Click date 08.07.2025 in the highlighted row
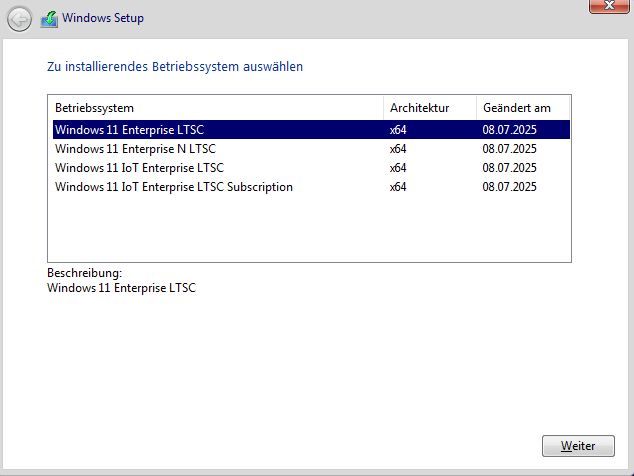This screenshot has height=476, width=634. click(509, 130)
